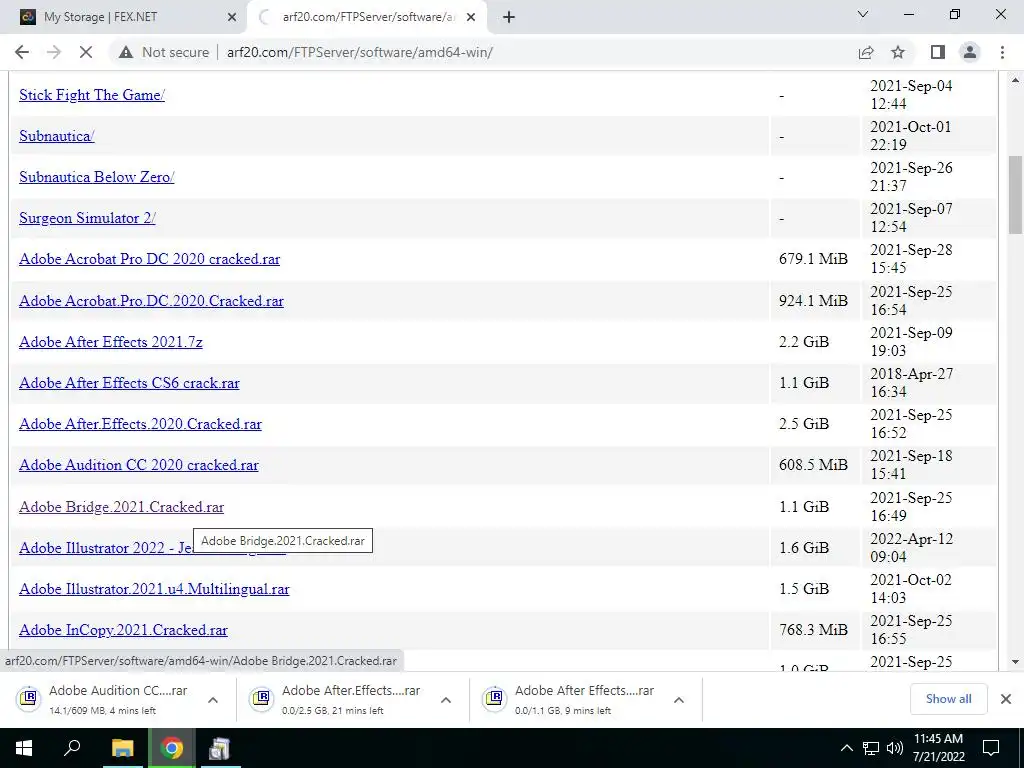Click the WinRAR taskbar icon
The height and width of the screenshot is (768, 1024).
[x=219, y=748]
